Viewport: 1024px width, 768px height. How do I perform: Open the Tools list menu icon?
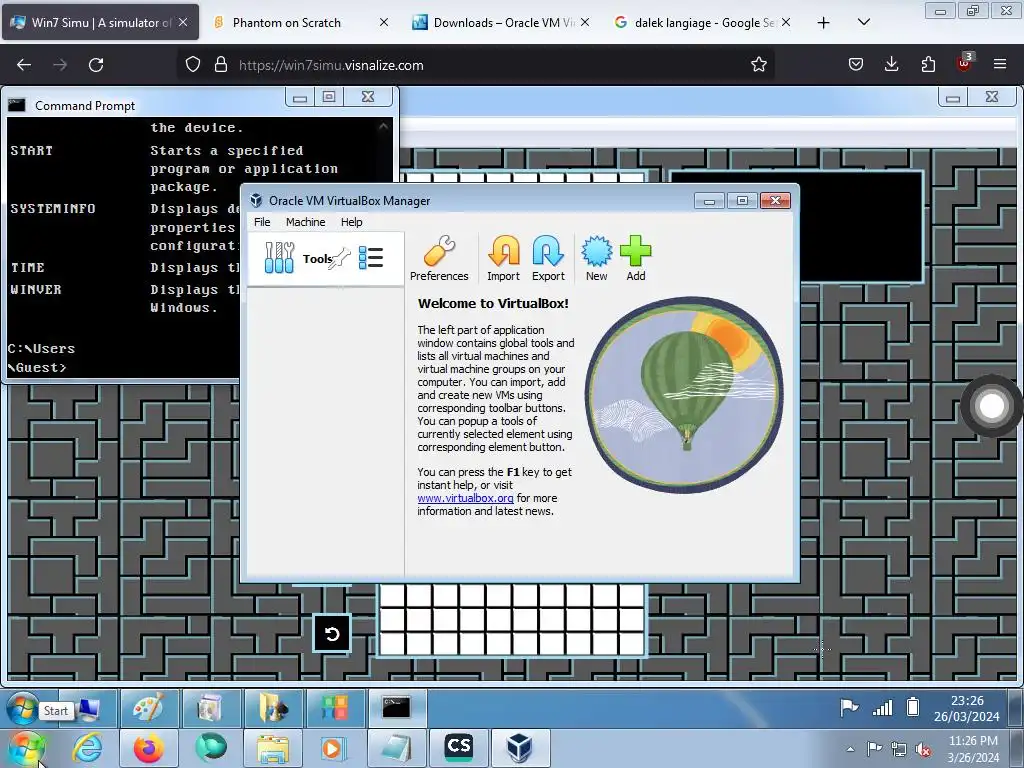tap(371, 258)
